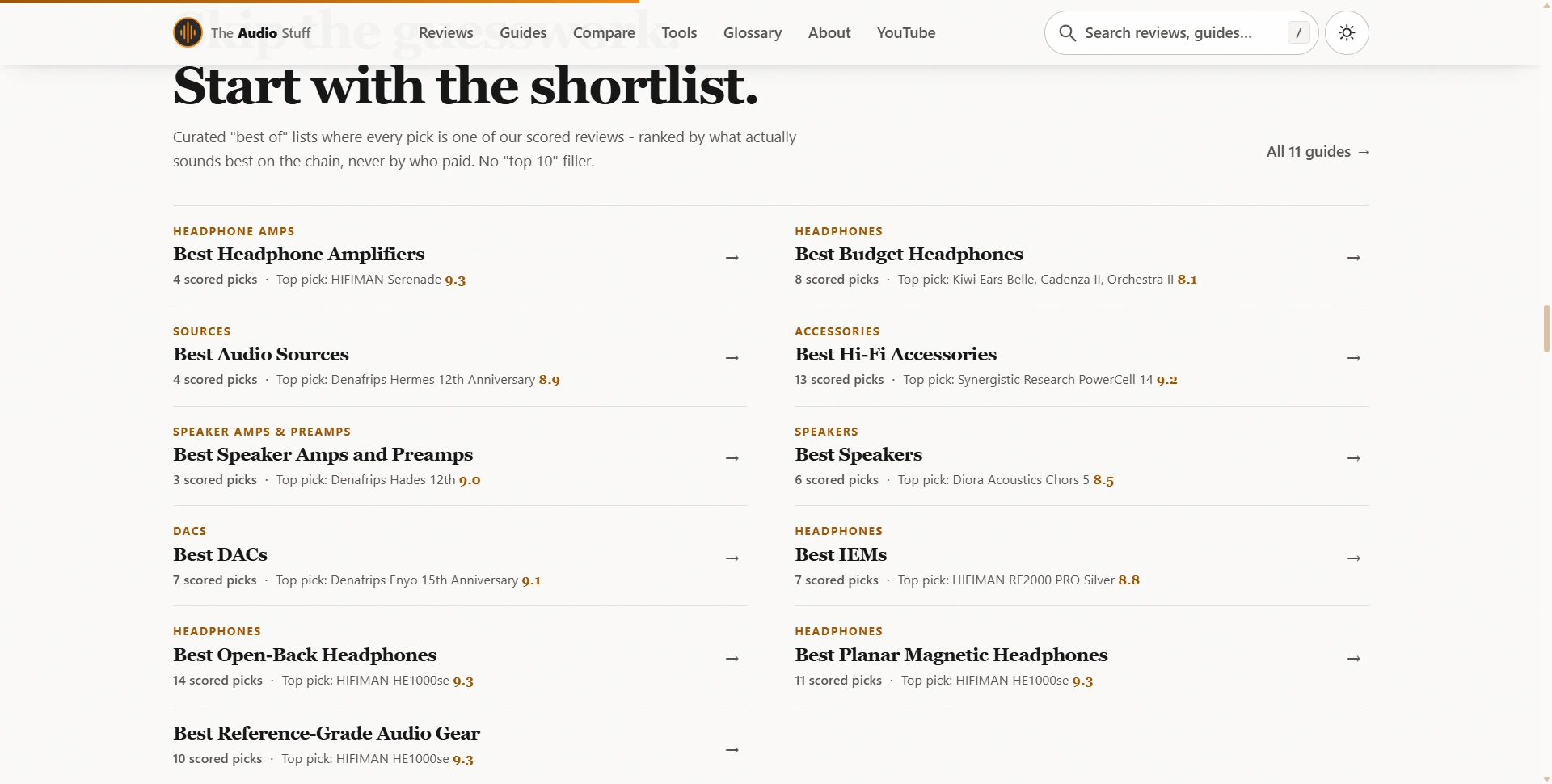Viewport: 1552px width, 784px height.
Task: Open Best Open-Back Headphones guide
Action: click(x=305, y=655)
